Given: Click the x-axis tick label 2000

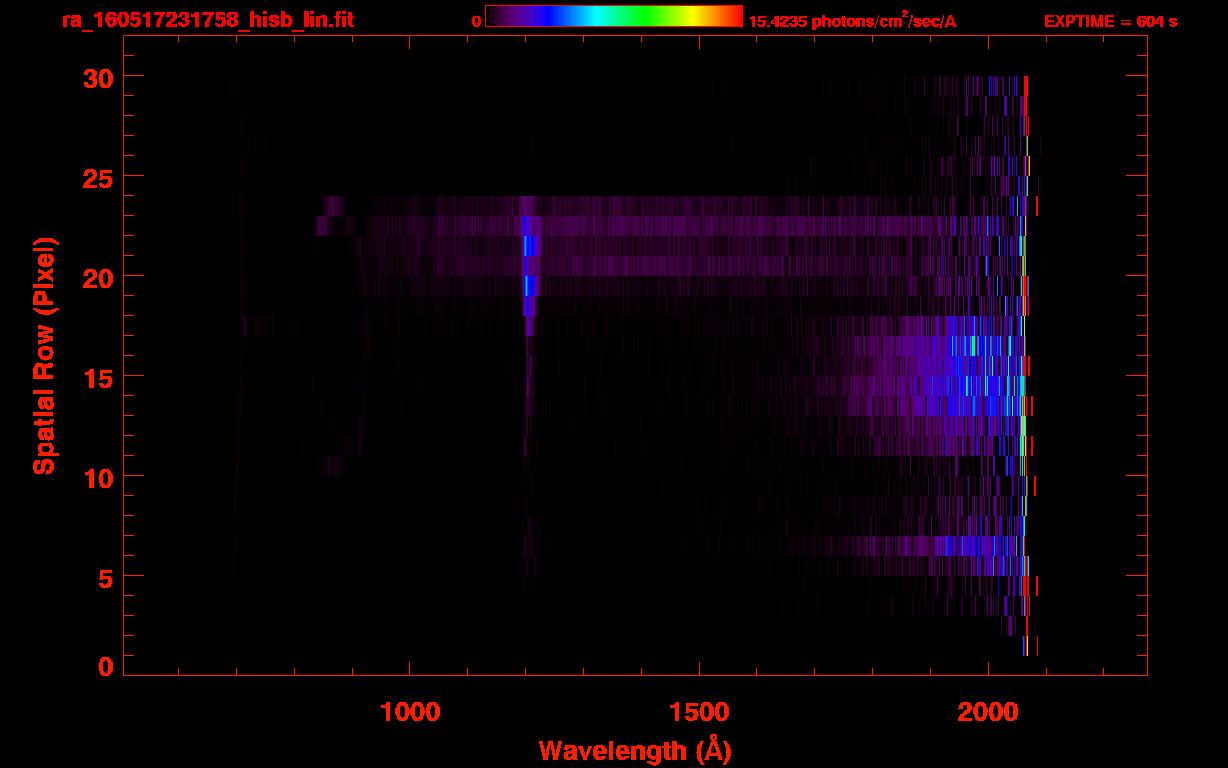Looking at the screenshot, I should click(x=988, y=712).
